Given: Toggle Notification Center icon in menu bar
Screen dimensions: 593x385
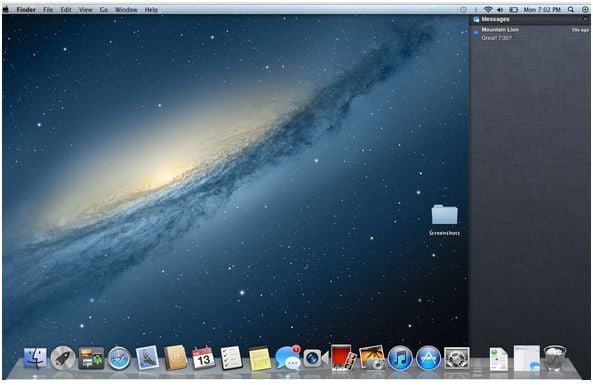Looking at the screenshot, I should click(585, 10).
